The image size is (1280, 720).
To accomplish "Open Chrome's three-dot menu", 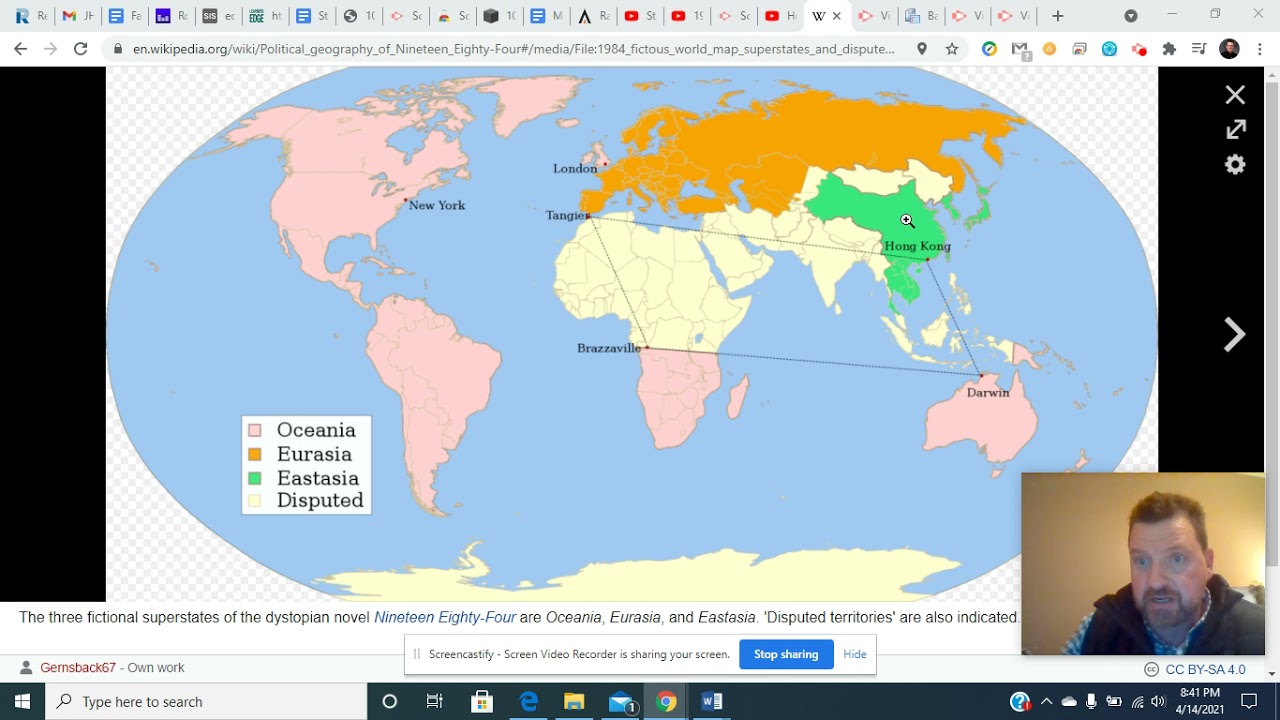I will 1259,49.
